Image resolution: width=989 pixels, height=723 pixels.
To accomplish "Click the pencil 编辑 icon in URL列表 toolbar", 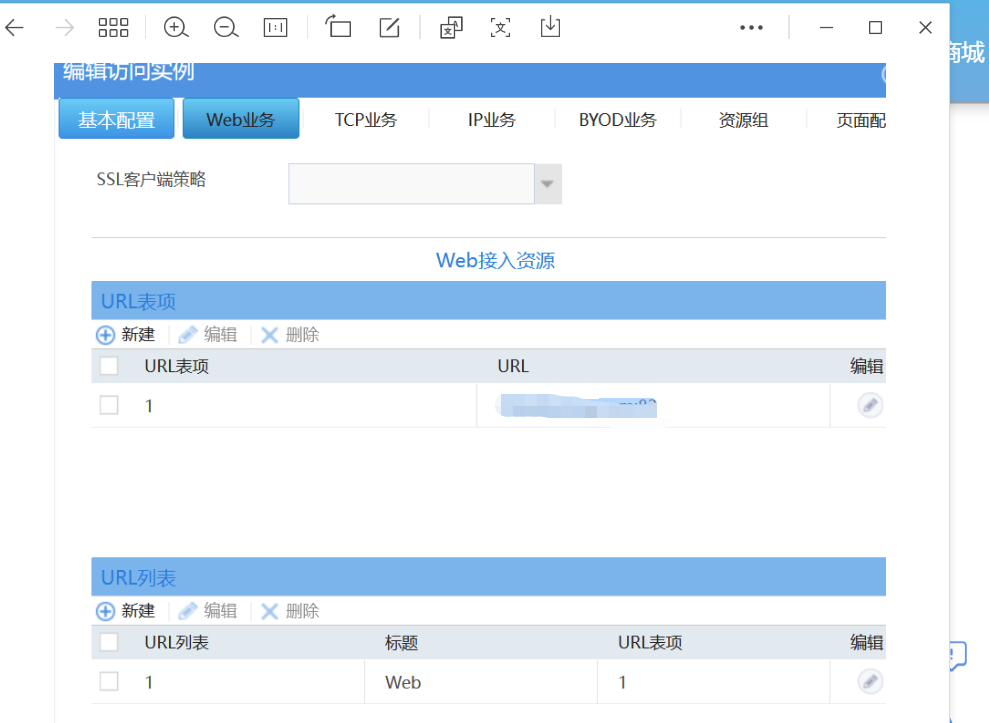I will [x=188, y=611].
